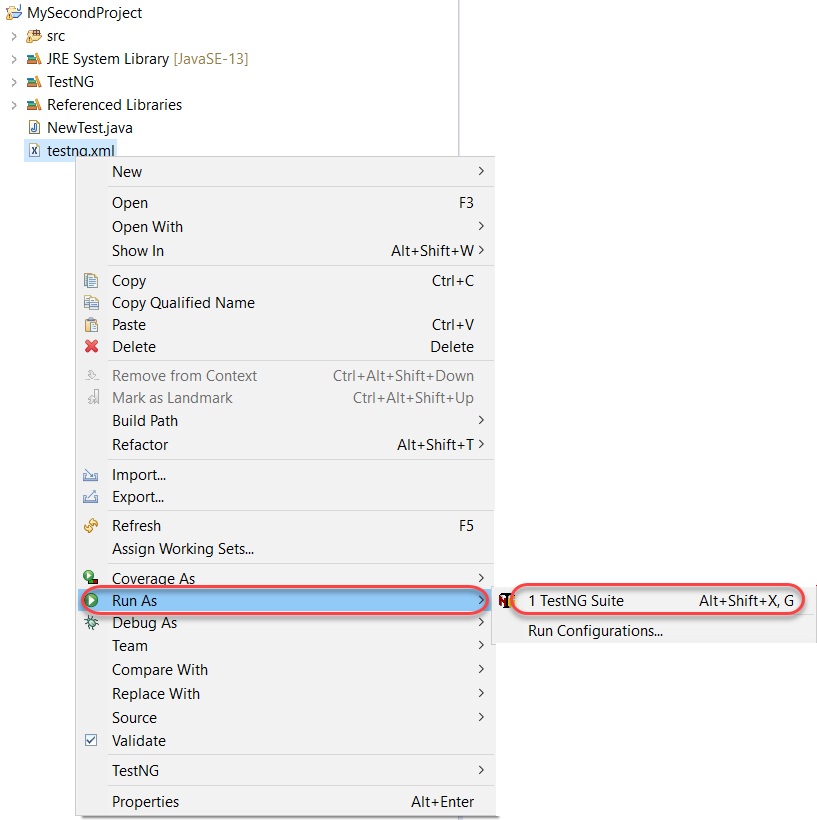Select Debug As menu entry

click(286, 623)
